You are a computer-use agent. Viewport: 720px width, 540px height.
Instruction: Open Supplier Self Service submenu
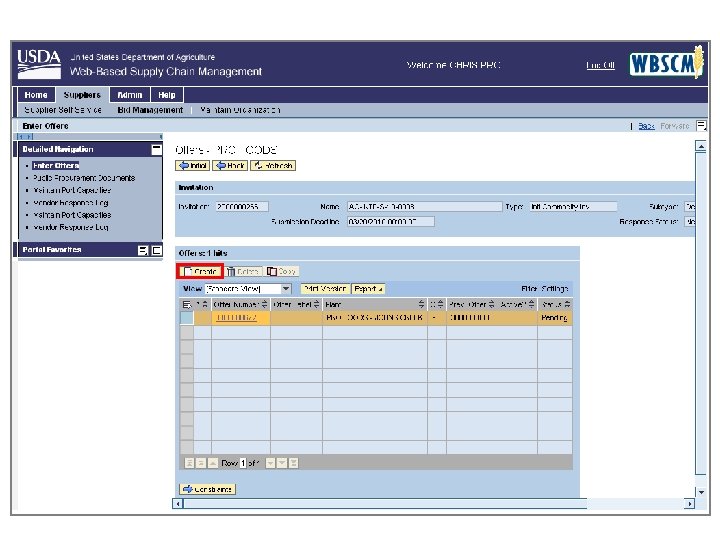pyautogui.click(x=63, y=110)
